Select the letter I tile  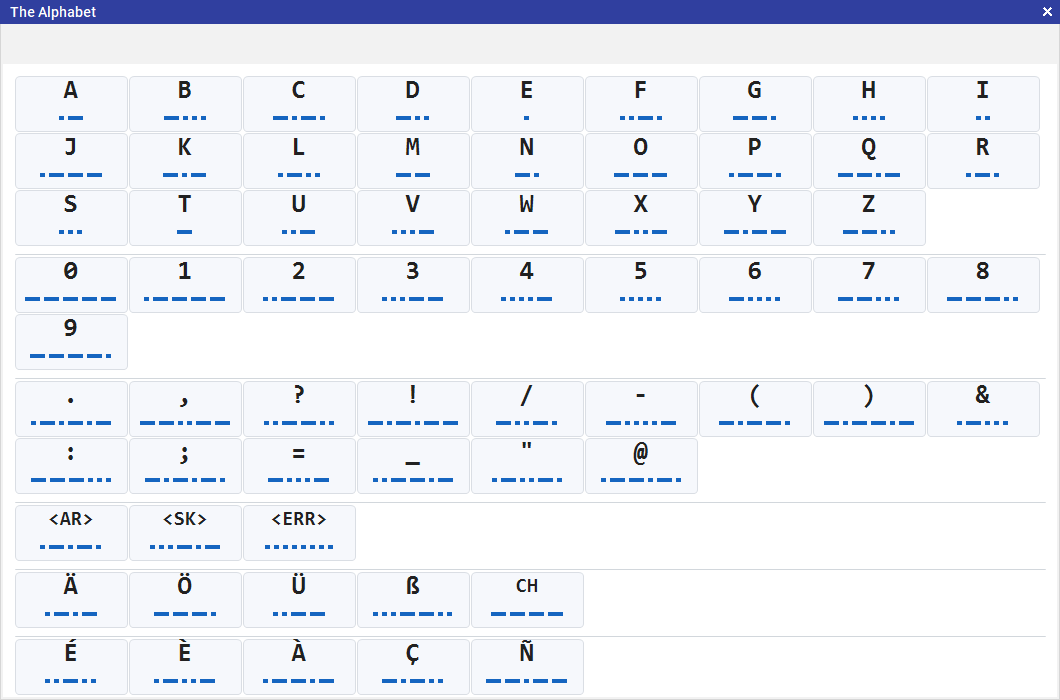coord(983,103)
